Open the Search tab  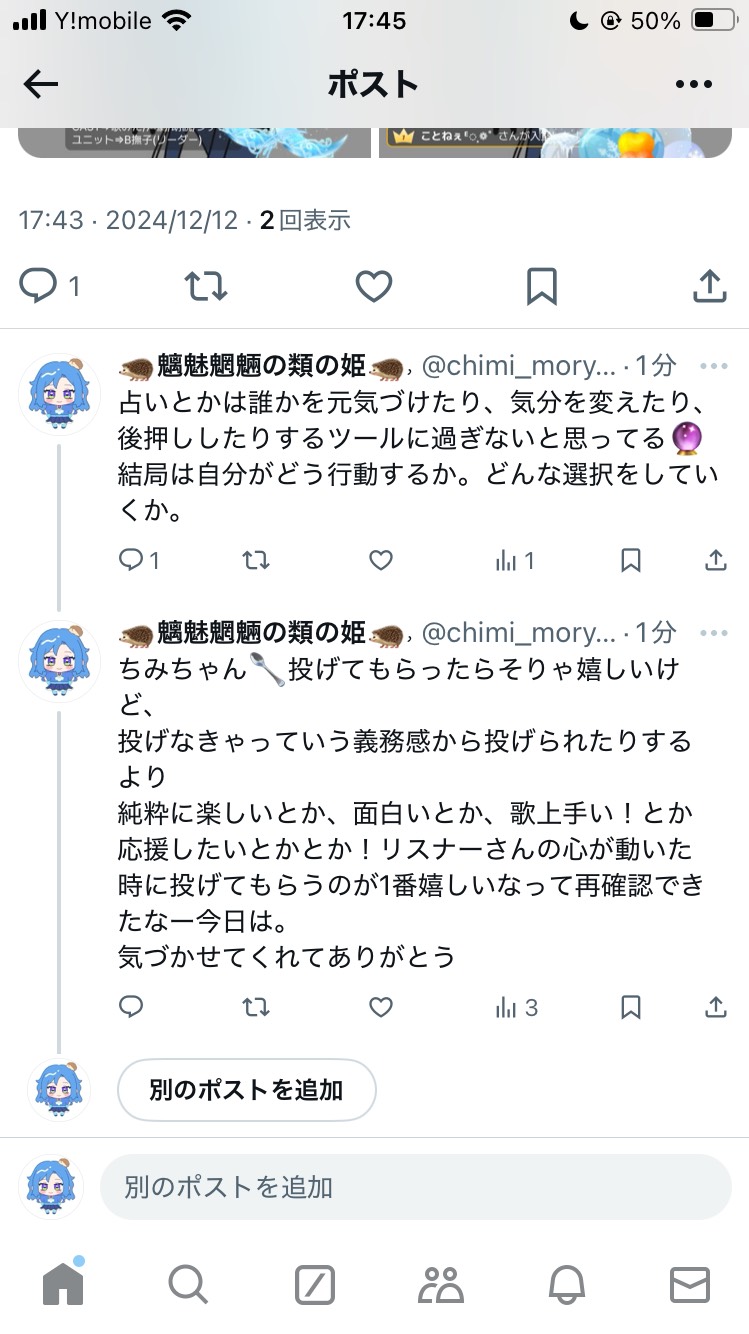[188, 1288]
